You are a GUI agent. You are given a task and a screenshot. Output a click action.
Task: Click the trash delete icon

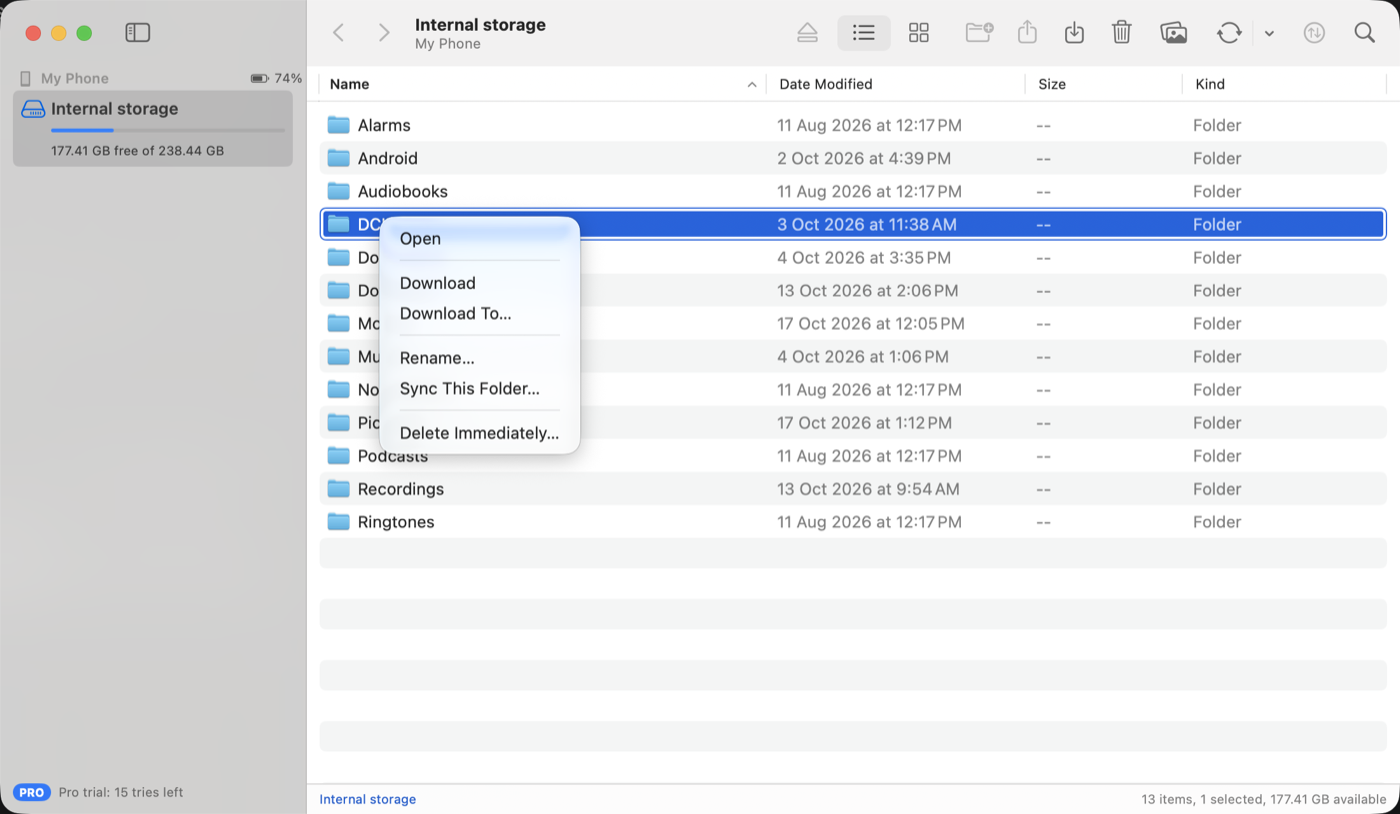tap(1122, 33)
